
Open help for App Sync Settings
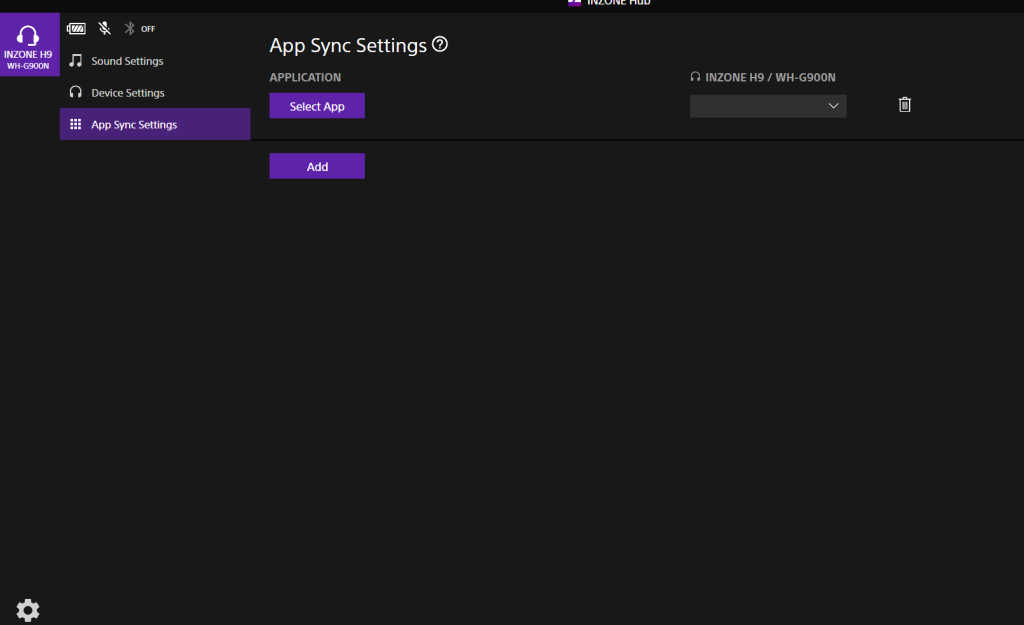tap(440, 45)
